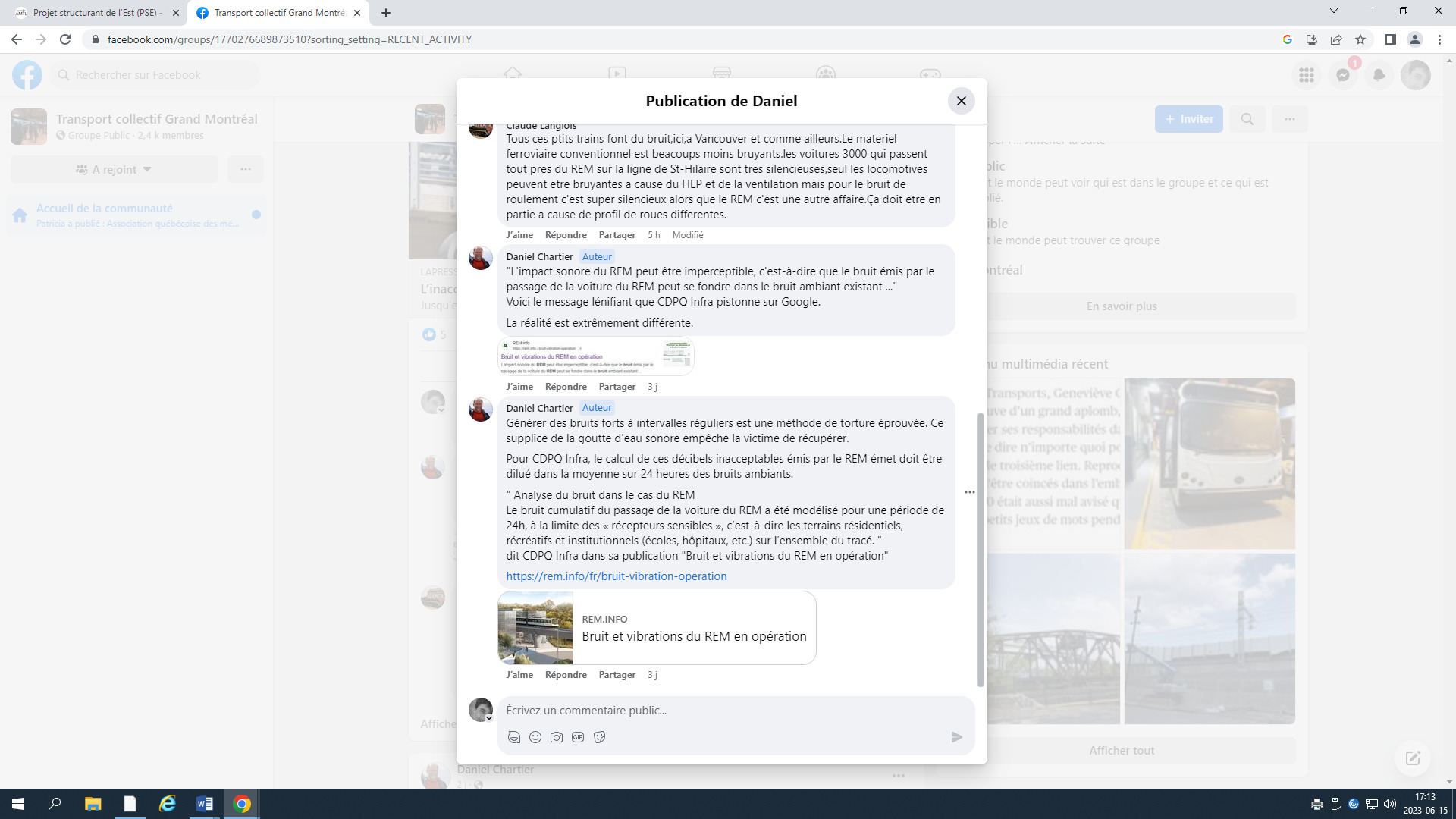Open the sticker picker in comment box
The width and height of the screenshot is (1456, 819).
[600, 737]
